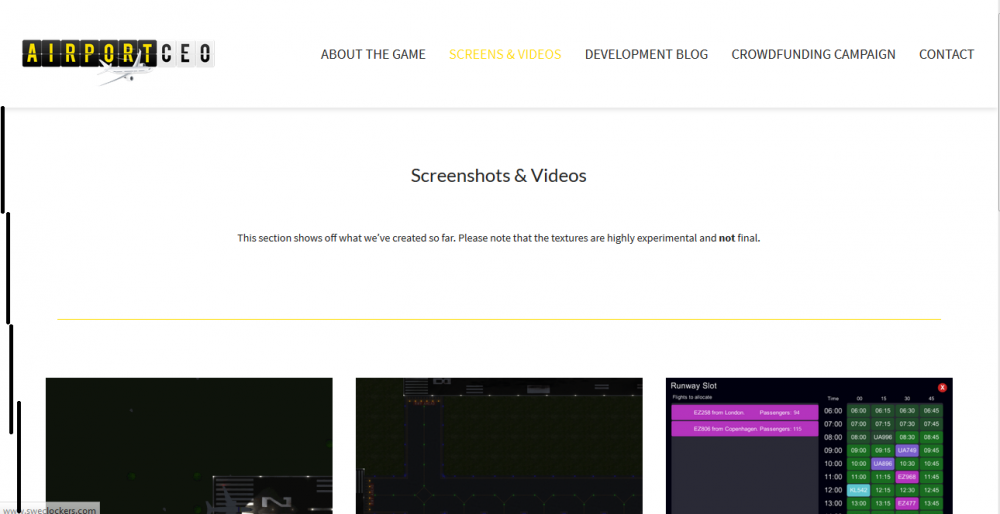
Task: Click the Screenshots & Videos heading
Action: tap(498, 176)
